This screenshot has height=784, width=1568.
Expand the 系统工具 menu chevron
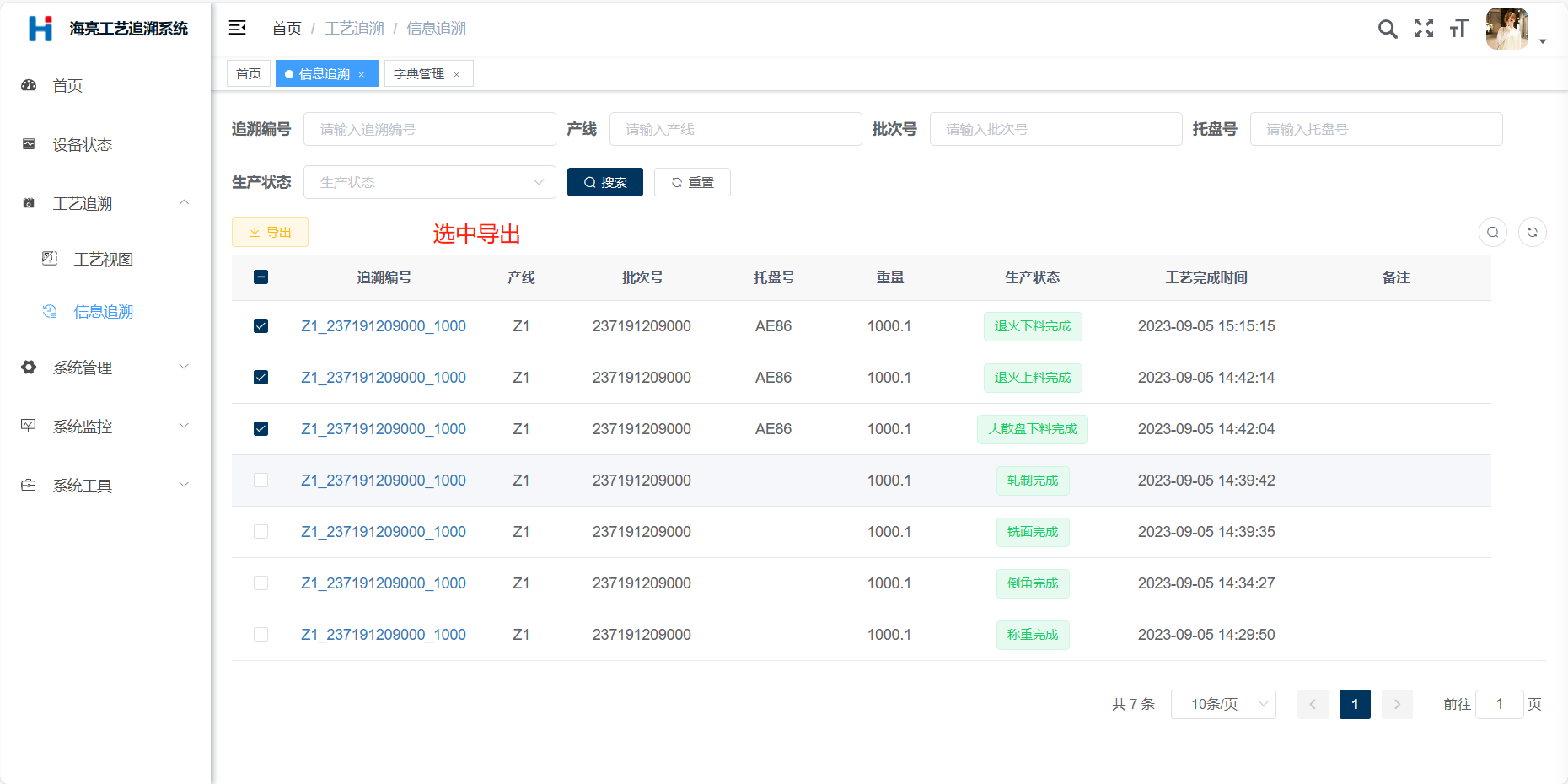click(184, 485)
